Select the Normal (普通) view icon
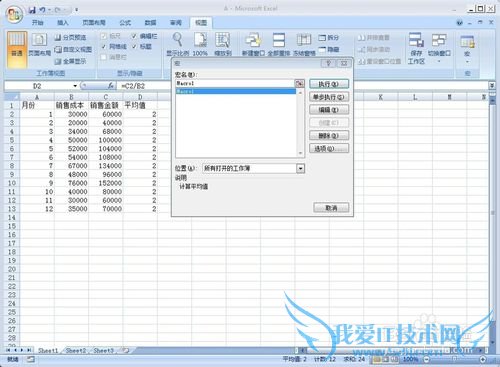Image resolution: width=500 pixels, height=367 pixels. click(x=17, y=49)
